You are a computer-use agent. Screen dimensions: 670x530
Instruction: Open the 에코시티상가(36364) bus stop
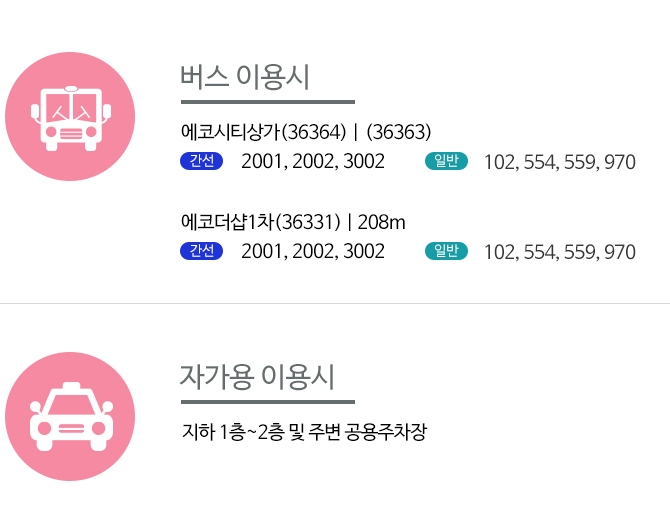[x=264, y=132]
